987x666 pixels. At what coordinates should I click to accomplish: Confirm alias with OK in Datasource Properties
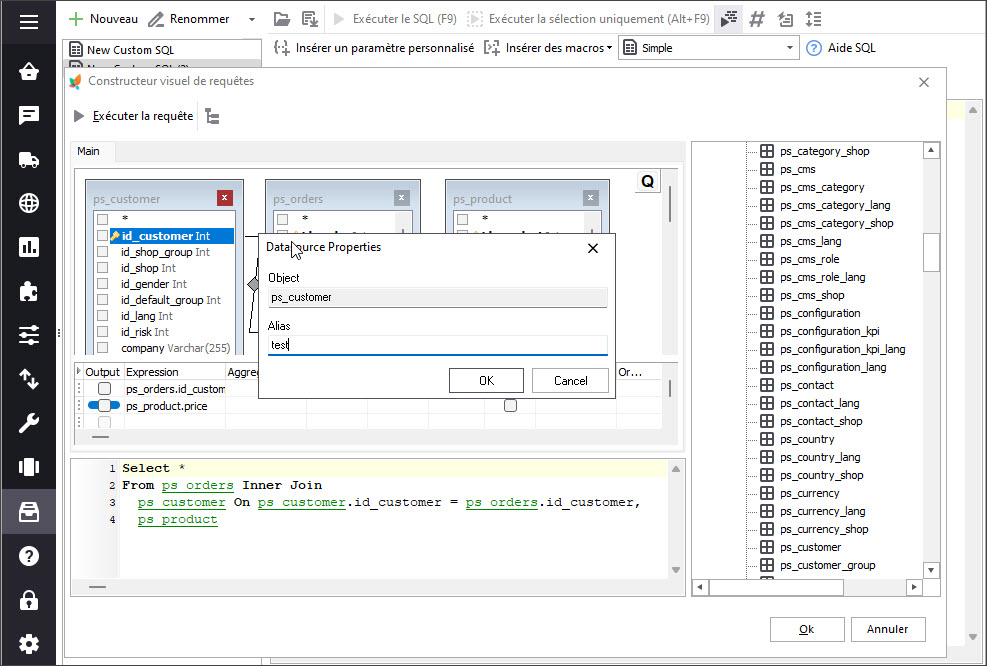pyautogui.click(x=486, y=380)
